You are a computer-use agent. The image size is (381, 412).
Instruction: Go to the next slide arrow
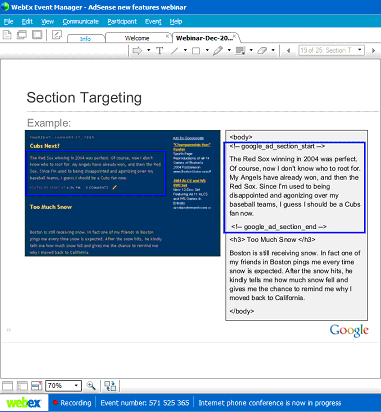[x=373, y=51]
